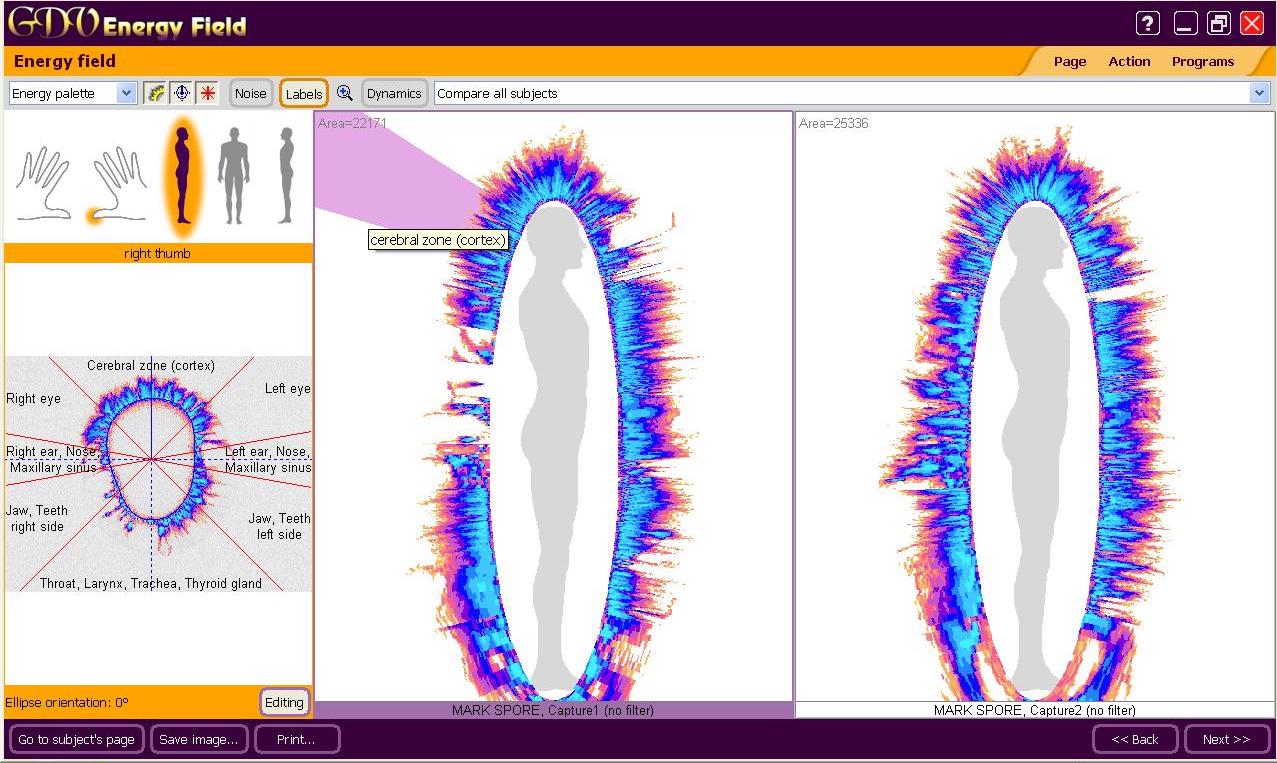Click the Ellipse orientation: 0° text
This screenshot has height=763, width=1277.
[x=67, y=702]
